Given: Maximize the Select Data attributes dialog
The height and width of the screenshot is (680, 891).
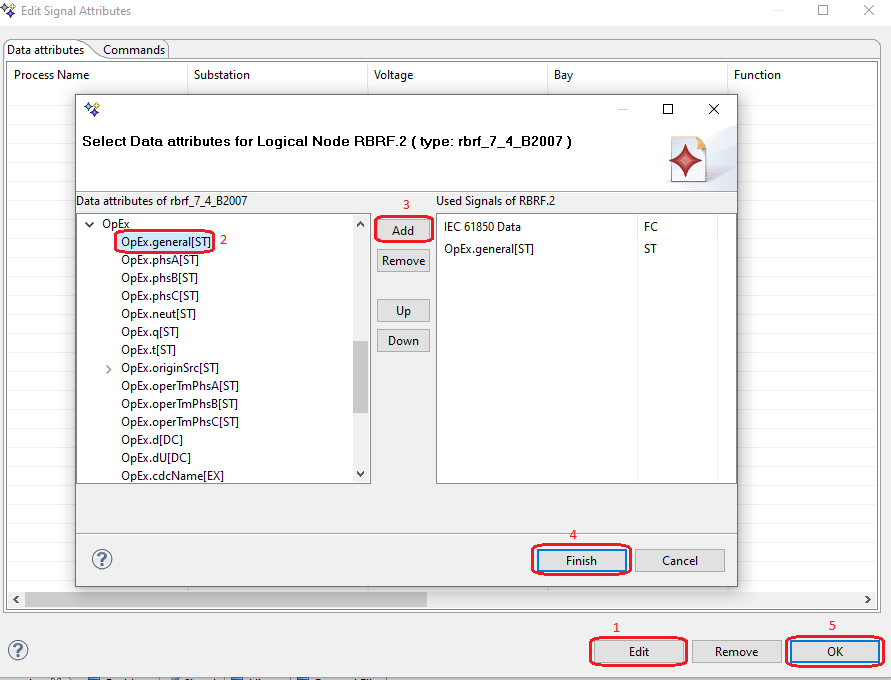Looking at the screenshot, I should (668, 109).
